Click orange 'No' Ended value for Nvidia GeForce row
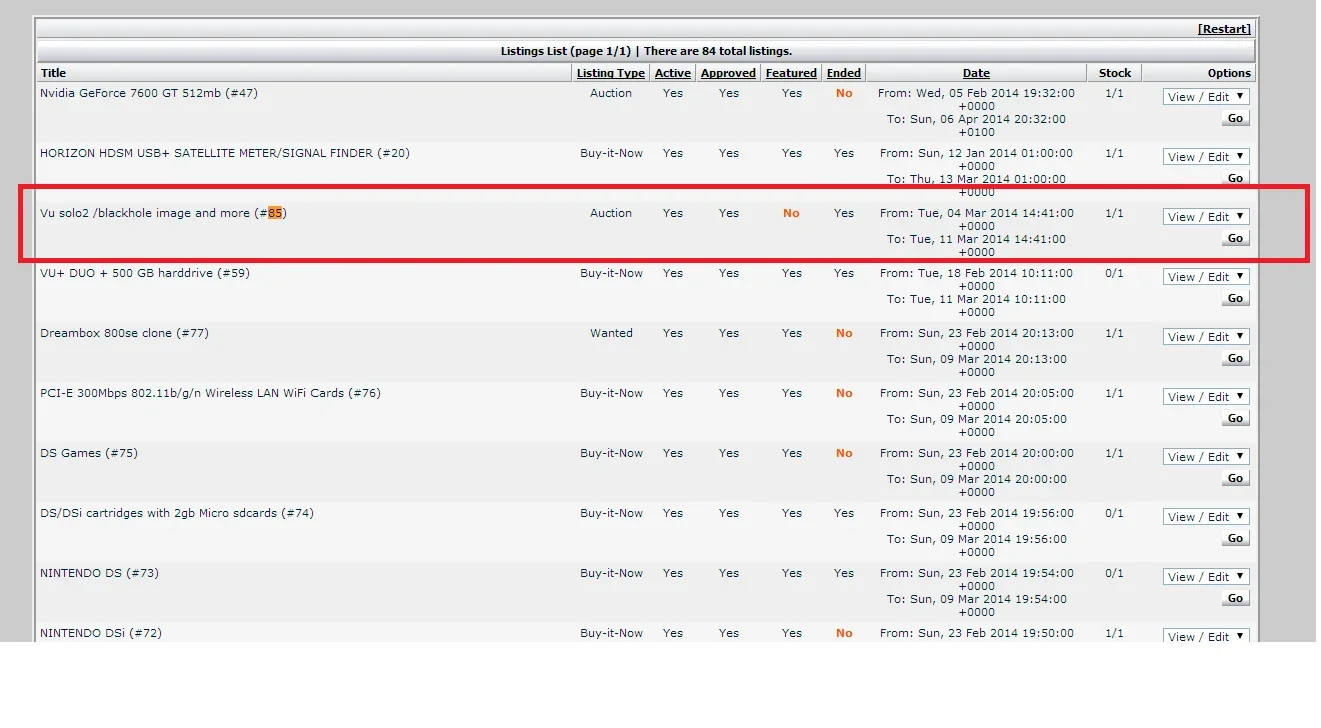The image size is (1321, 728). (x=844, y=93)
